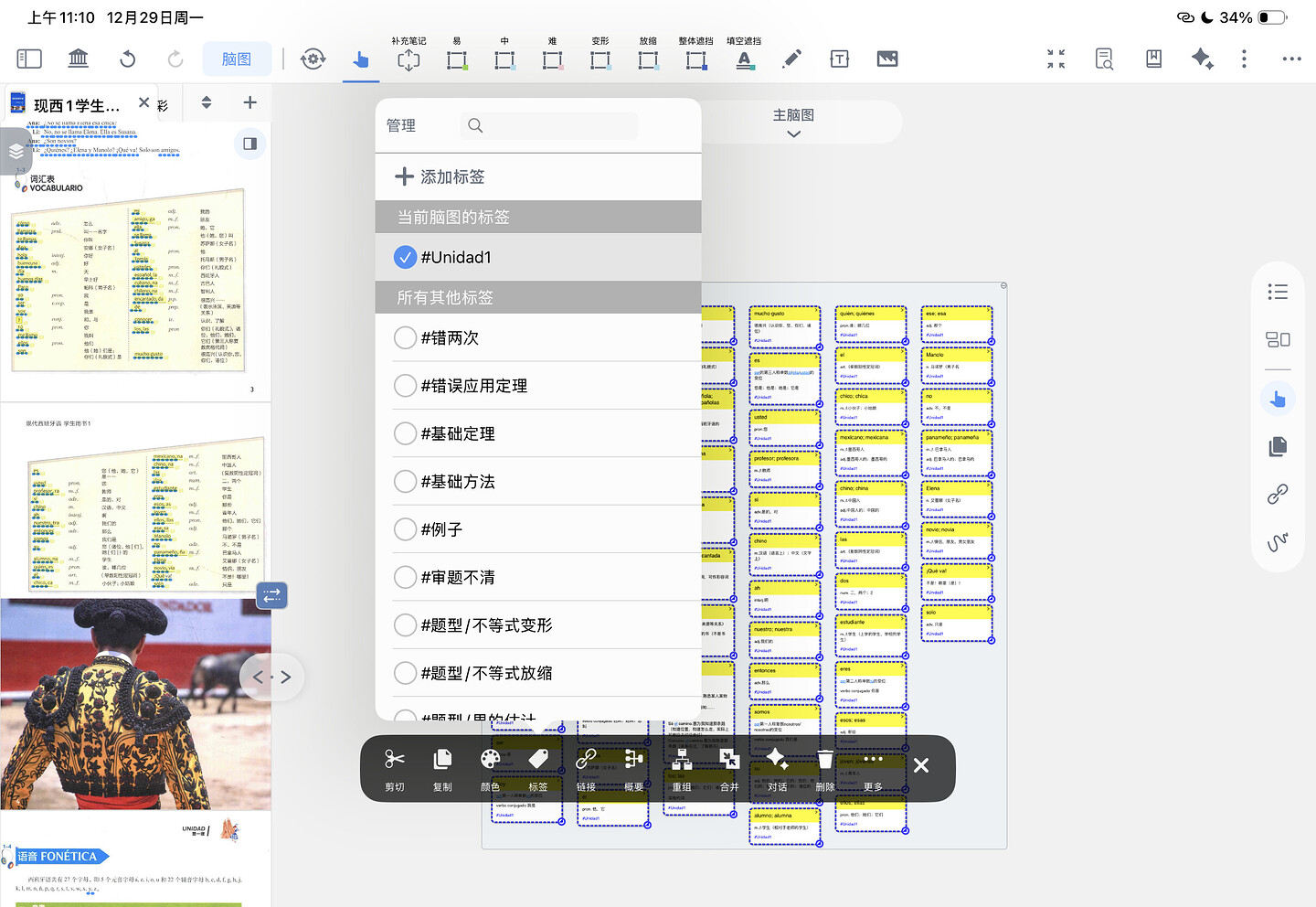The image size is (1316, 907).
Task: Select the #错两次 tag radio button
Action: (x=406, y=338)
